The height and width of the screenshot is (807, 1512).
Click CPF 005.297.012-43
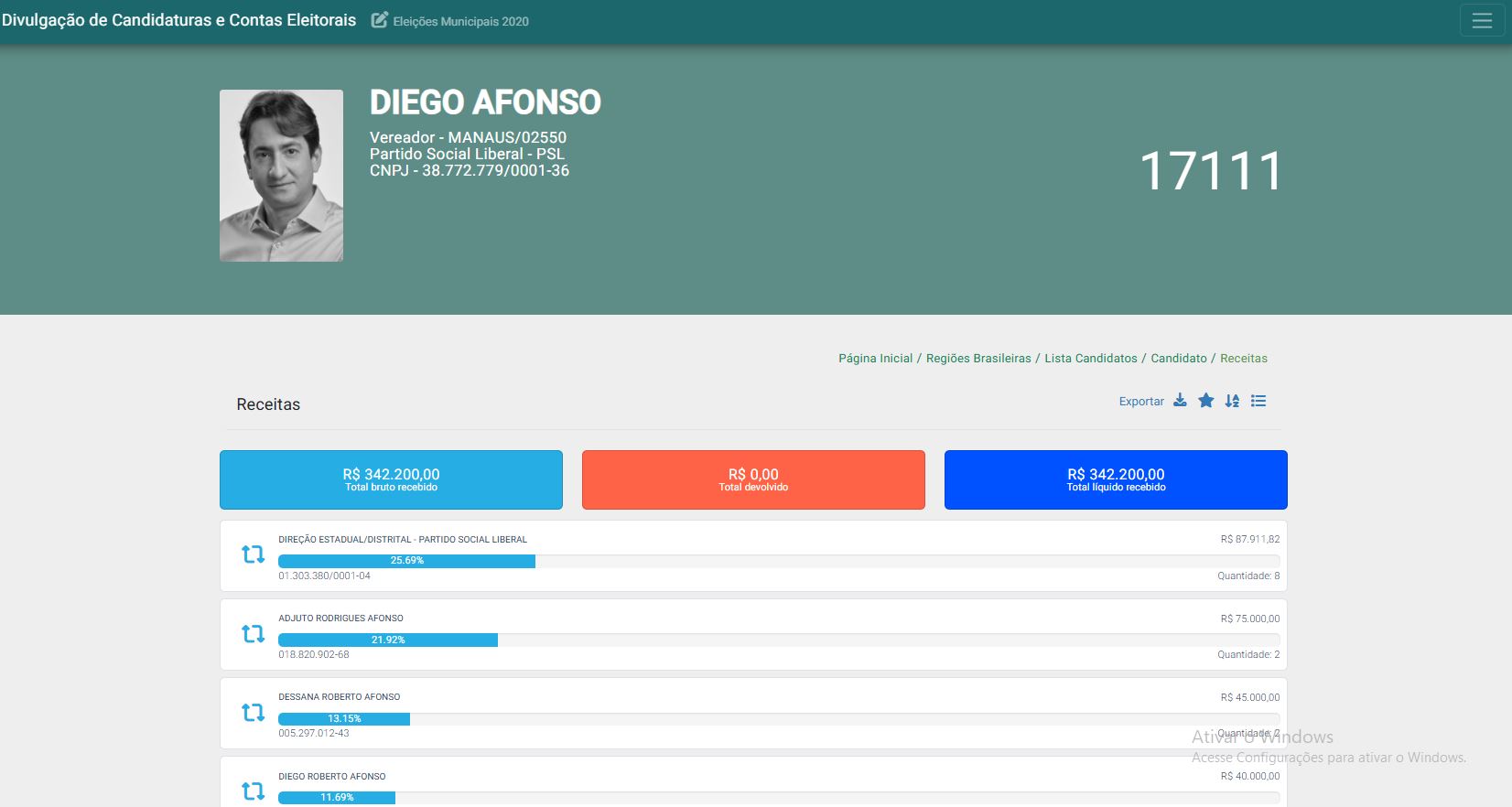313,734
